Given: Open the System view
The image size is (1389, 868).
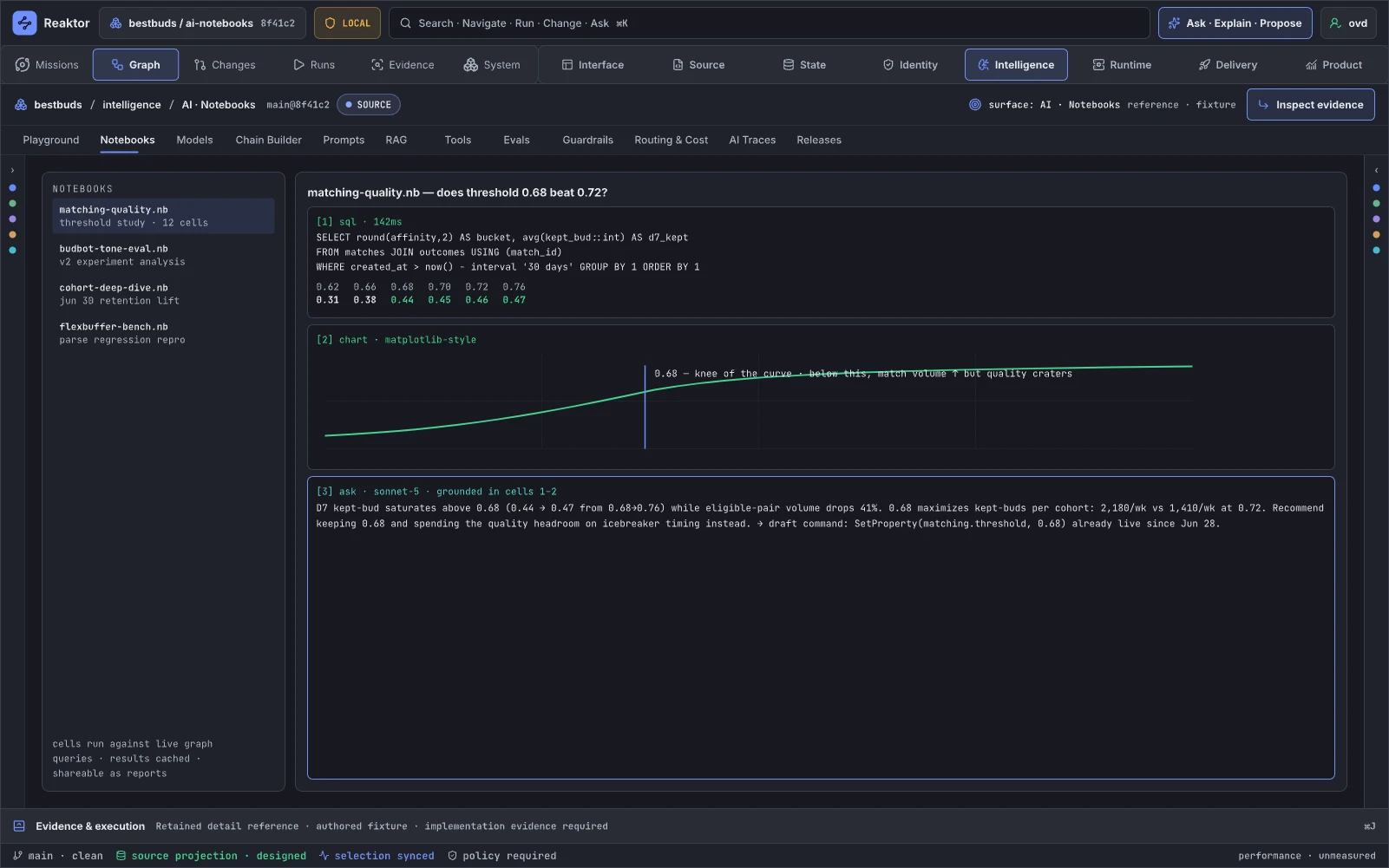Looking at the screenshot, I should pyautogui.click(x=492, y=65).
